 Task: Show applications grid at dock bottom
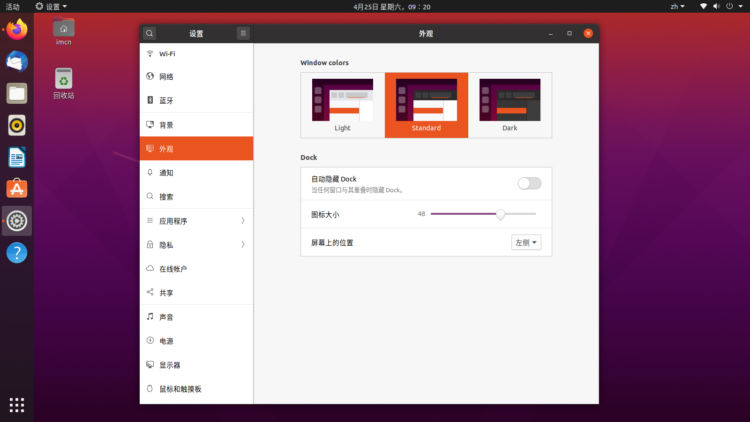coord(16,404)
